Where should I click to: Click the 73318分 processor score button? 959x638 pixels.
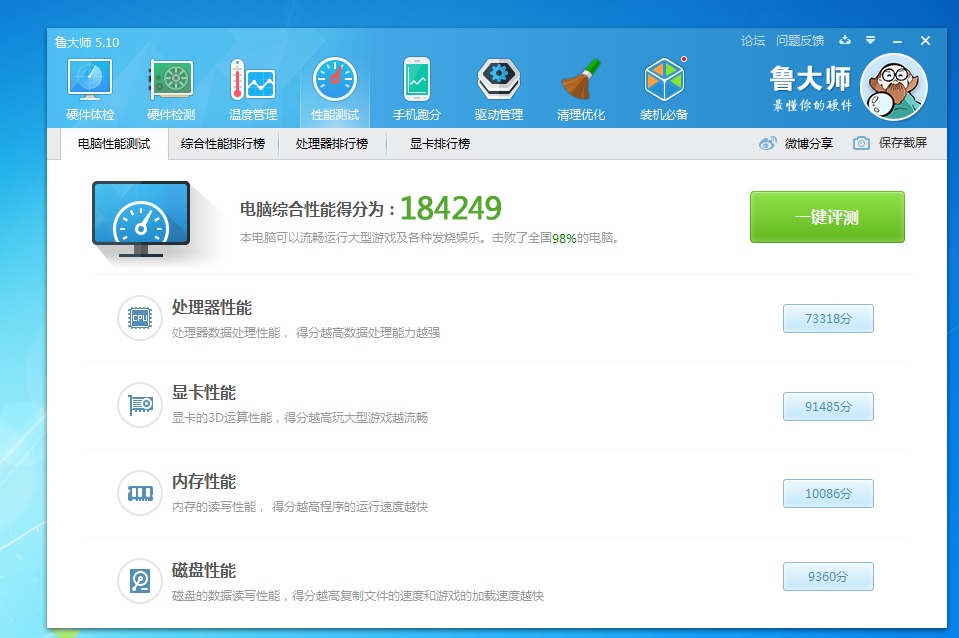828,318
